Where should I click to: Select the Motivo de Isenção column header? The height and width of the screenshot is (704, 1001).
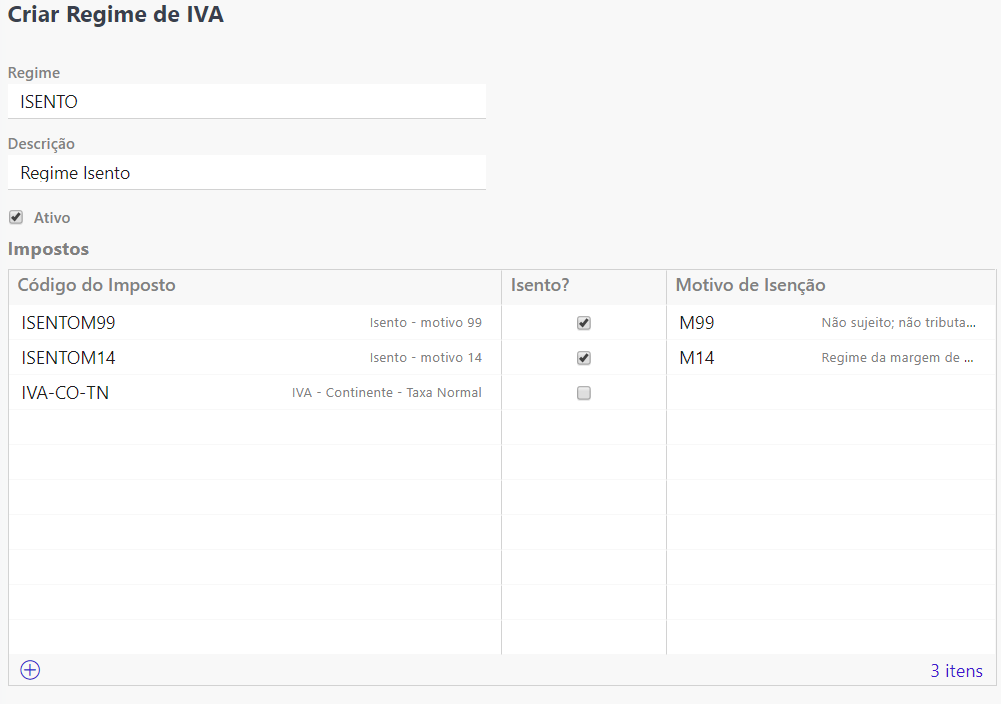pyautogui.click(x=750, y=285)
